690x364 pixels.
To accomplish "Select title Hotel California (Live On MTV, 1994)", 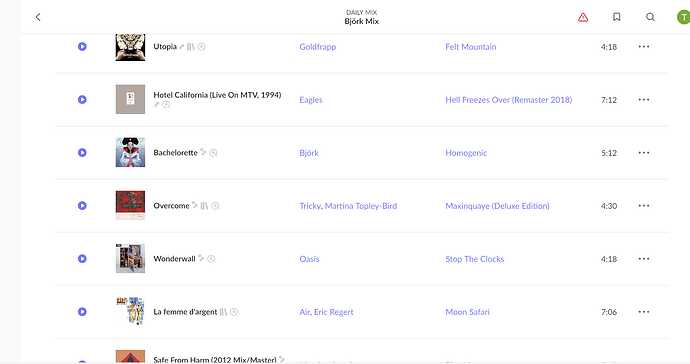I will tap(217, 95).
